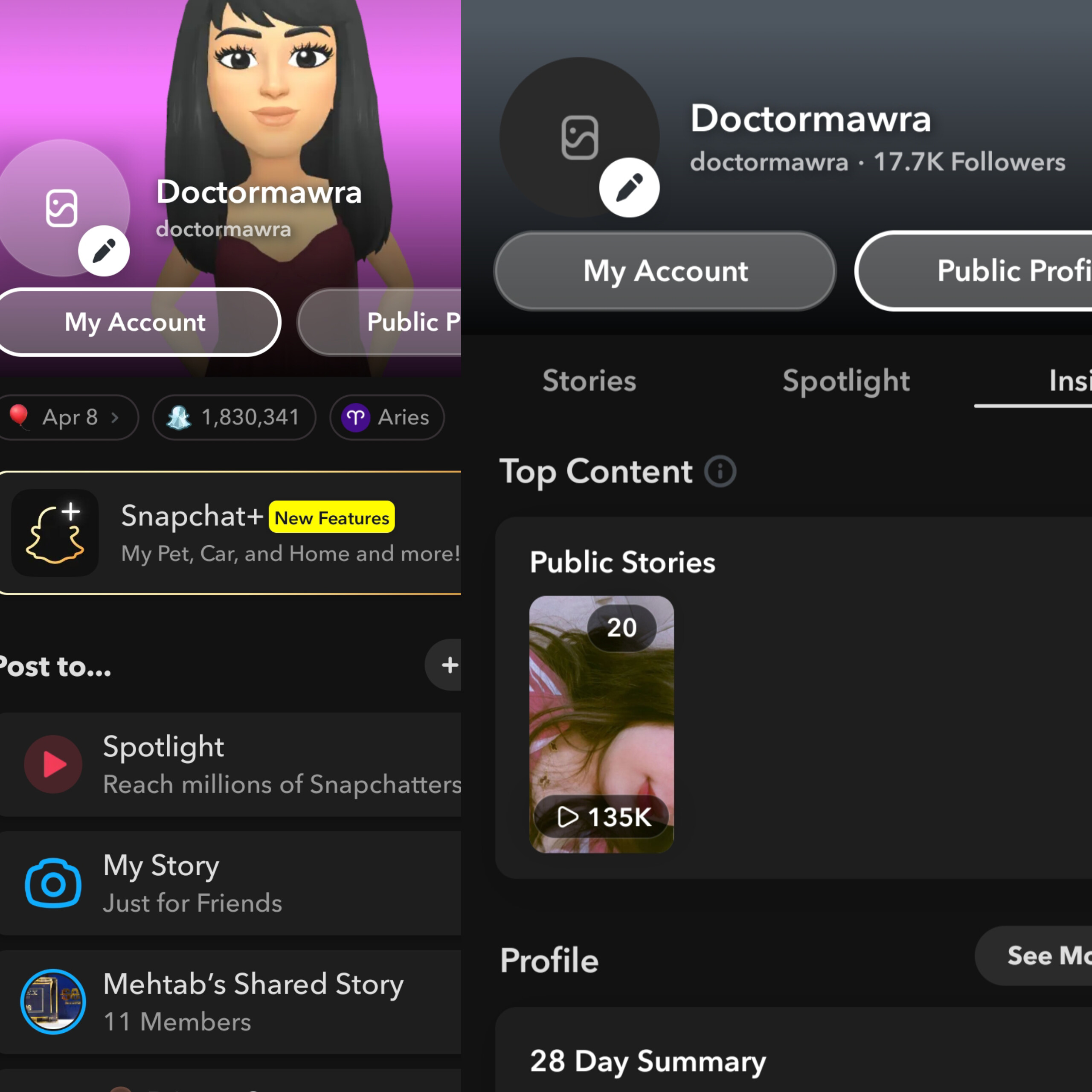Open partially visible Public P button on left panel
The height and width of the screenshot is (1092, 1092).
(379, 322)
